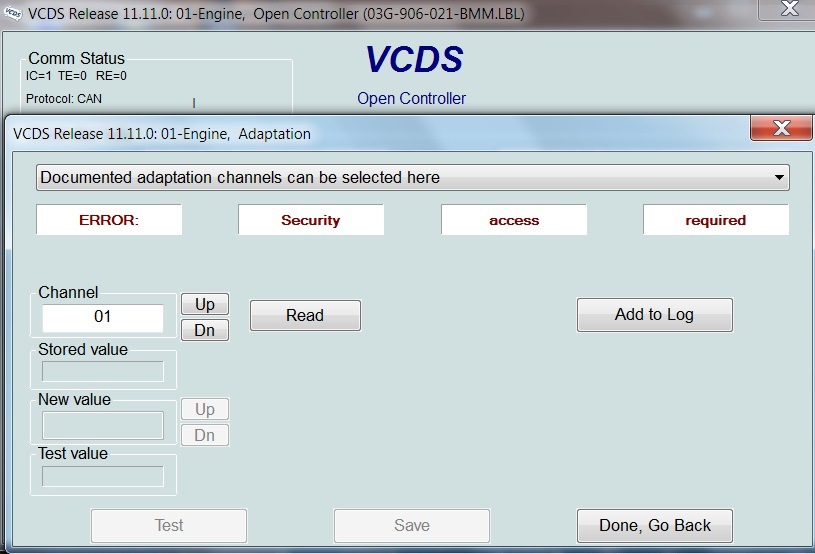The image size is (815, 554).
Task: Click the Adaptation window title bar text
Action: (x=162, y=134)
